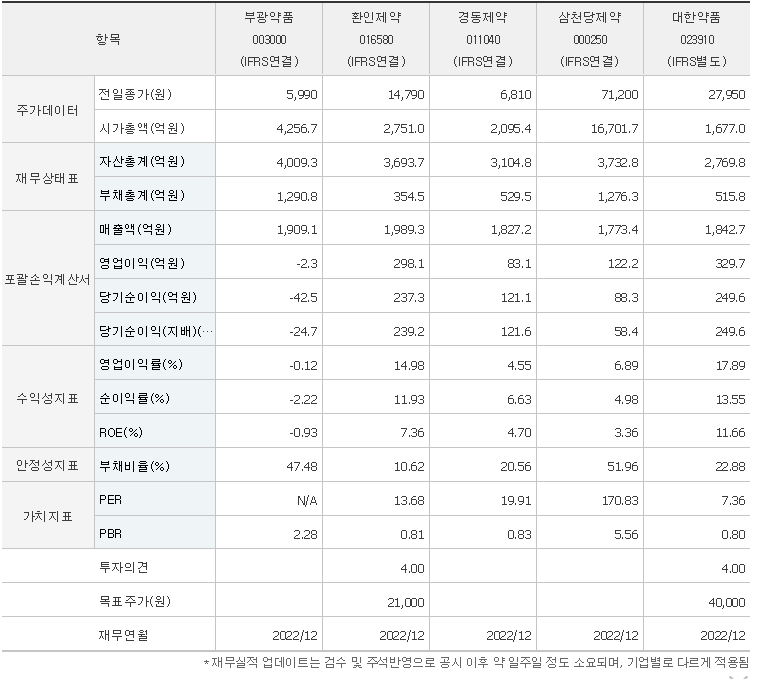Select the target price 21,000

(406, 602)
